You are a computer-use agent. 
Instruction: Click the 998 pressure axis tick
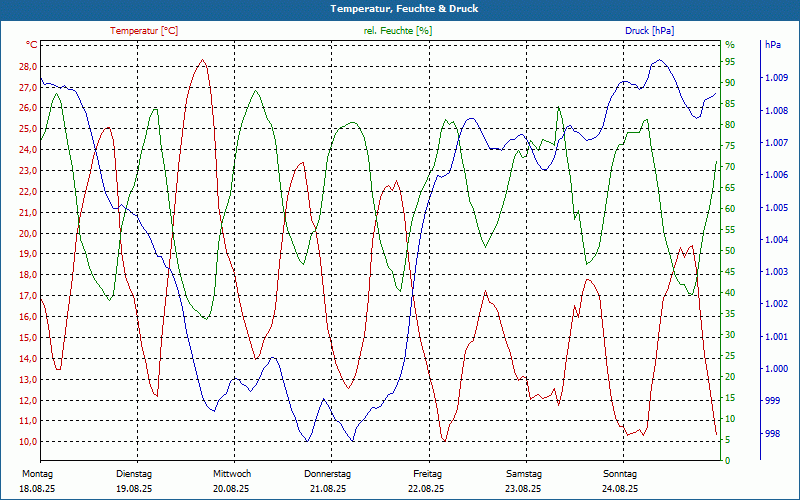772,433
